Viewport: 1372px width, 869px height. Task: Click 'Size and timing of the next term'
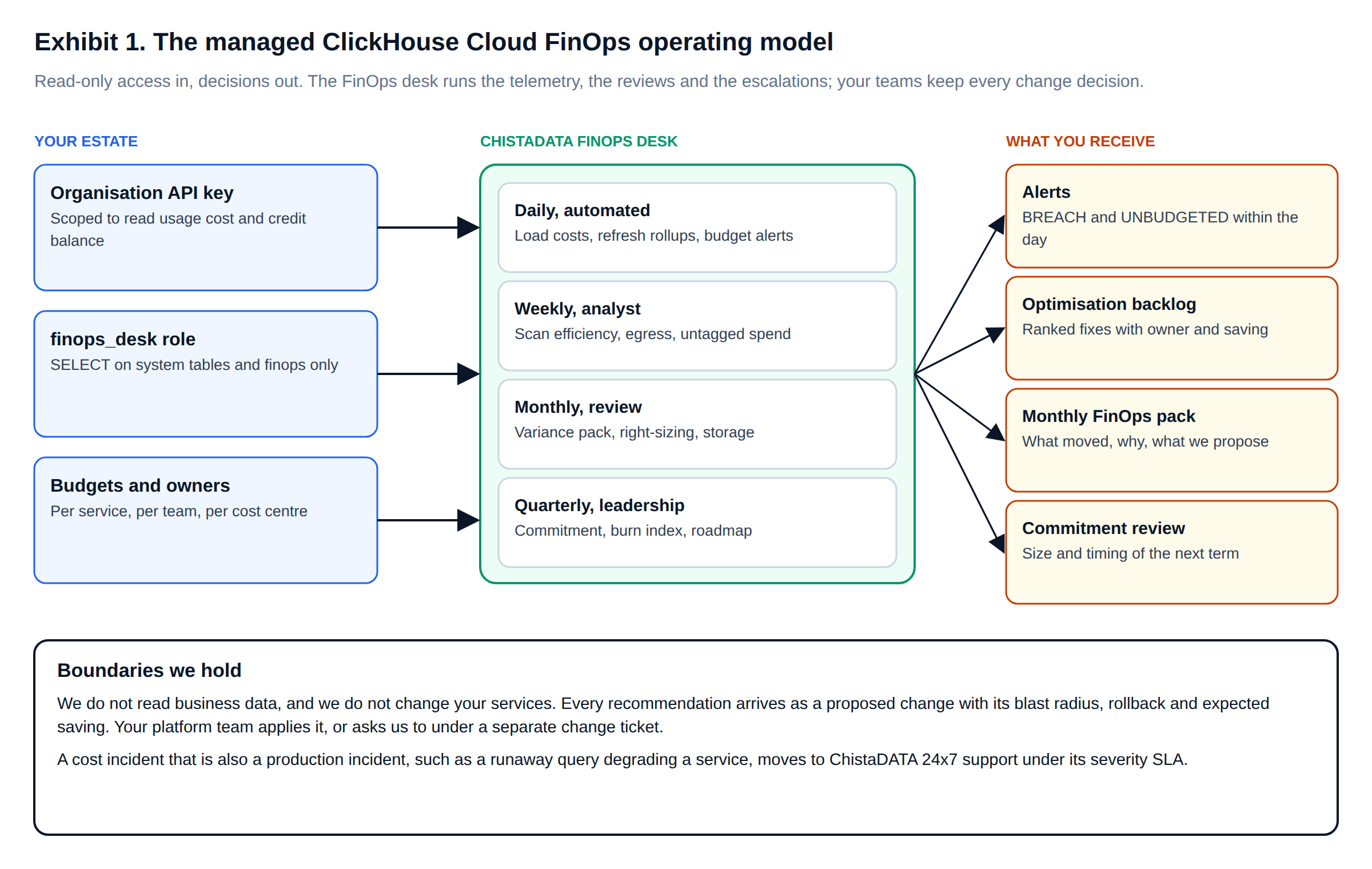coord(1130,553)
